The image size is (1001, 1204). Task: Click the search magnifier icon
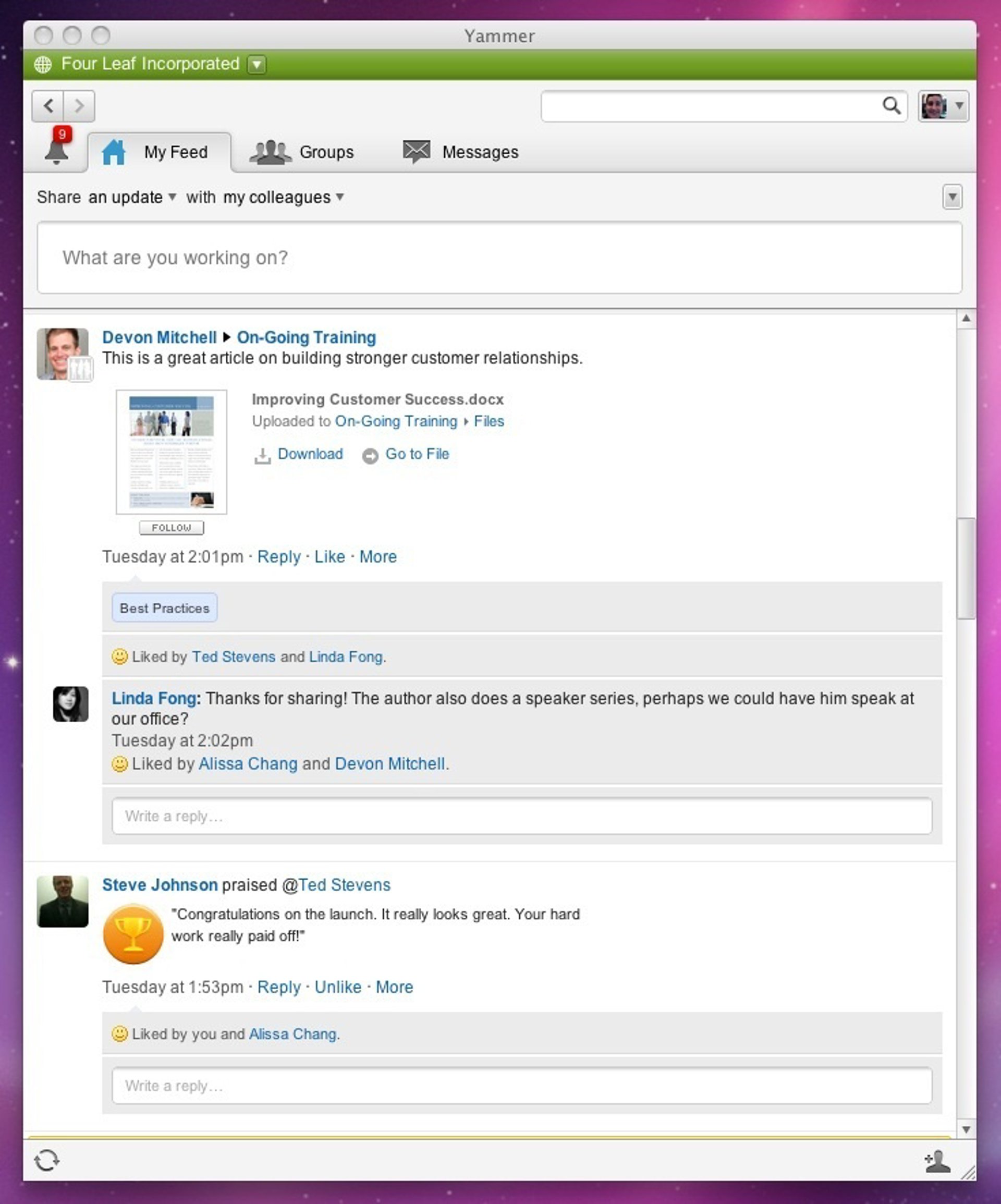click(x=891, y=105)
